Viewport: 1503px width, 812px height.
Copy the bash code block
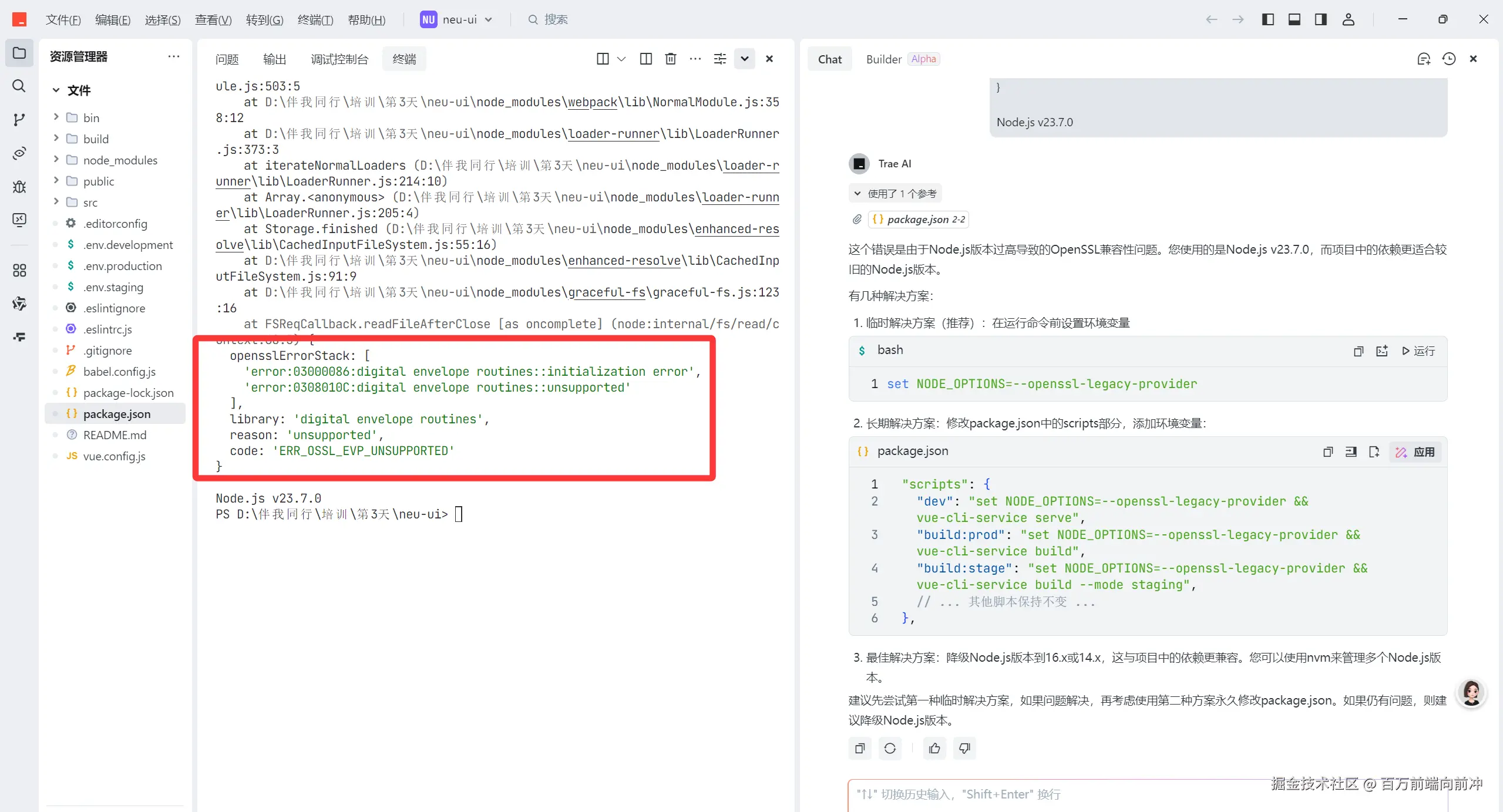click(x=1358, y=351)
